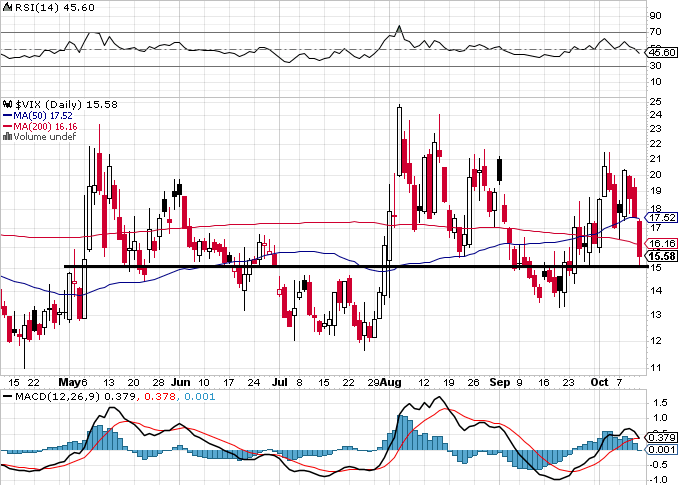The width and height of the screenshot is (686, 485).
Task: Click the Jul label on the date axis
Action: pos(279,382)
